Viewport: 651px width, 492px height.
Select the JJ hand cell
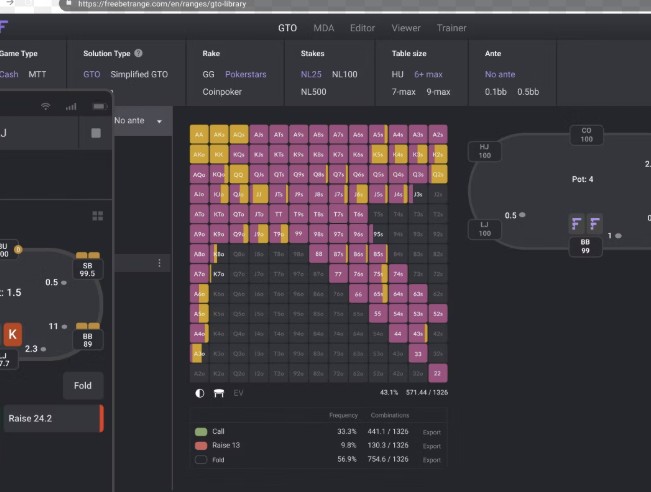point(259,194)
